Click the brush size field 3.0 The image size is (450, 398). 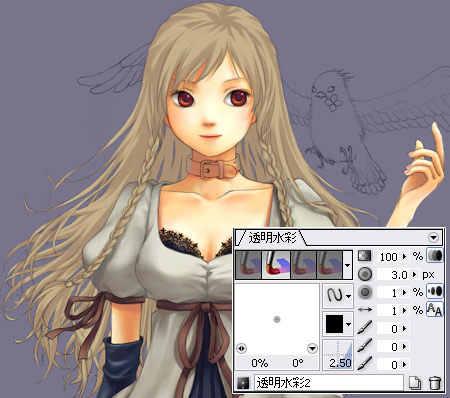pyautogui.click(x=394, y=274)
